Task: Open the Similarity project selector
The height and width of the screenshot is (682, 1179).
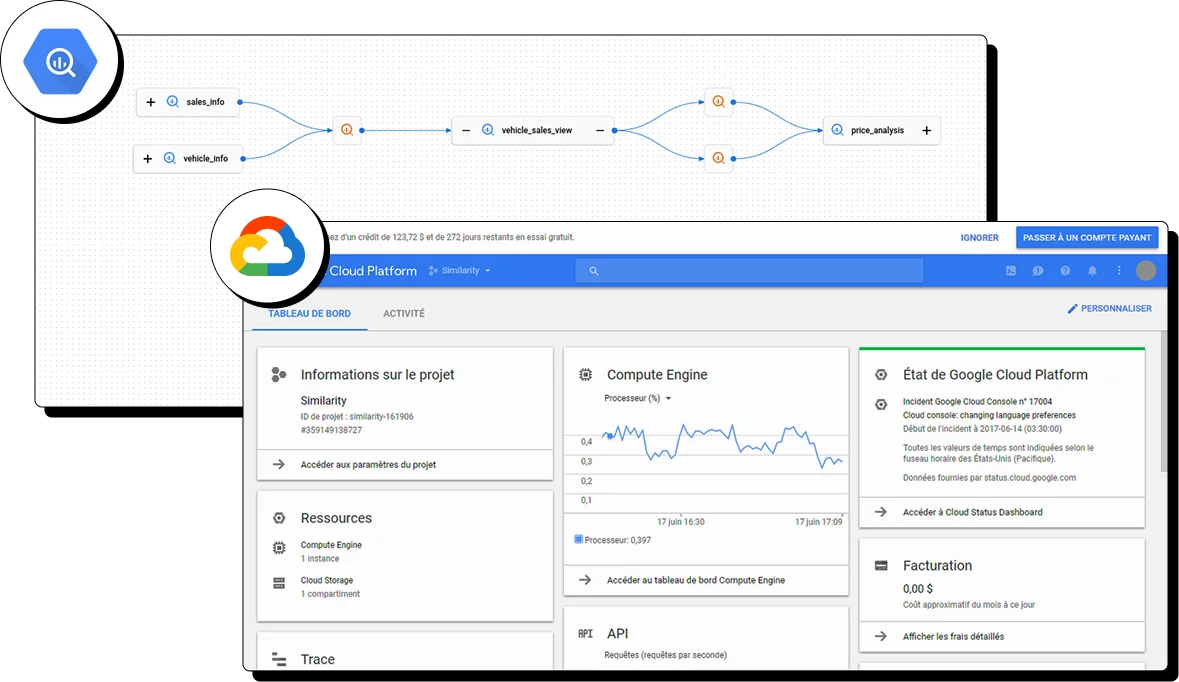Action: [459, 270]
